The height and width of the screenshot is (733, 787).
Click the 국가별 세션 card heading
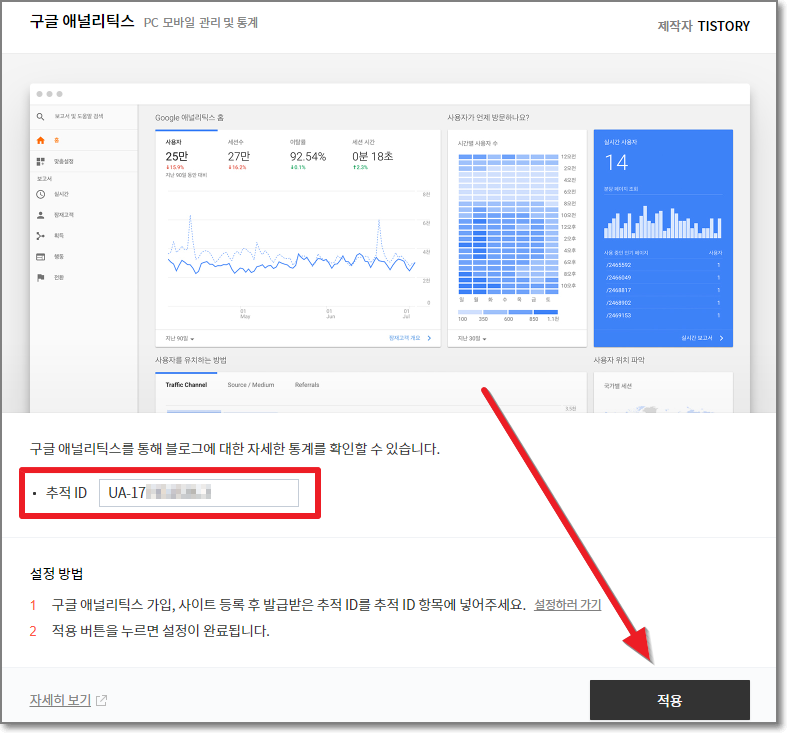618,386
